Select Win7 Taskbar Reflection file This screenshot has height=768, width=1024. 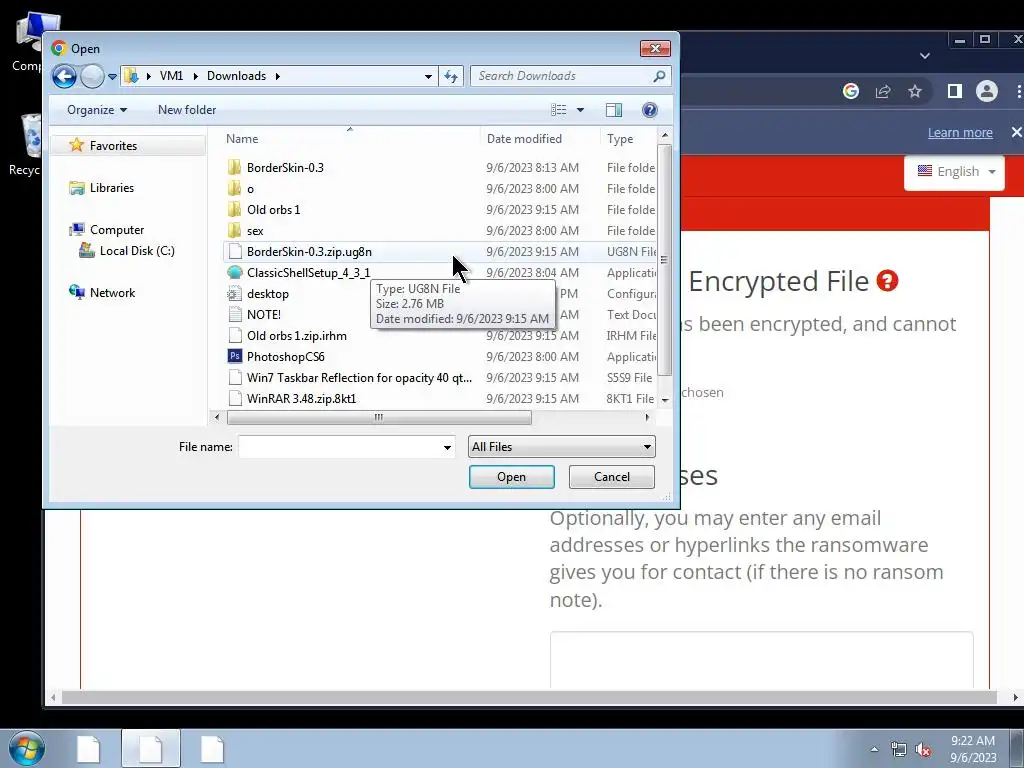click(359, 377)
